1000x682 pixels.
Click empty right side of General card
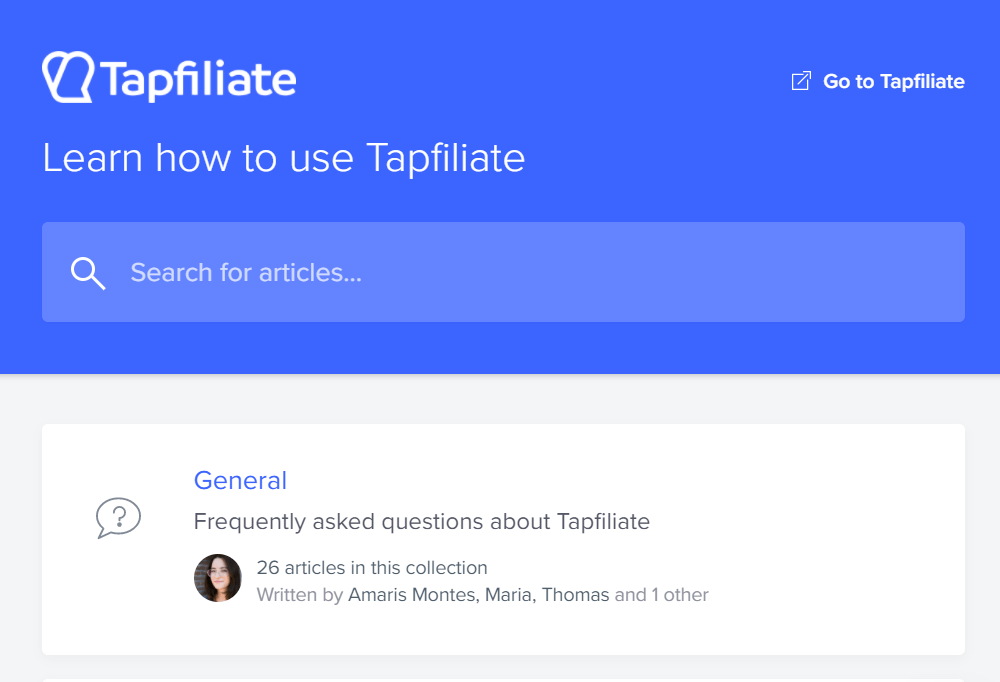[x=848, y=539]
